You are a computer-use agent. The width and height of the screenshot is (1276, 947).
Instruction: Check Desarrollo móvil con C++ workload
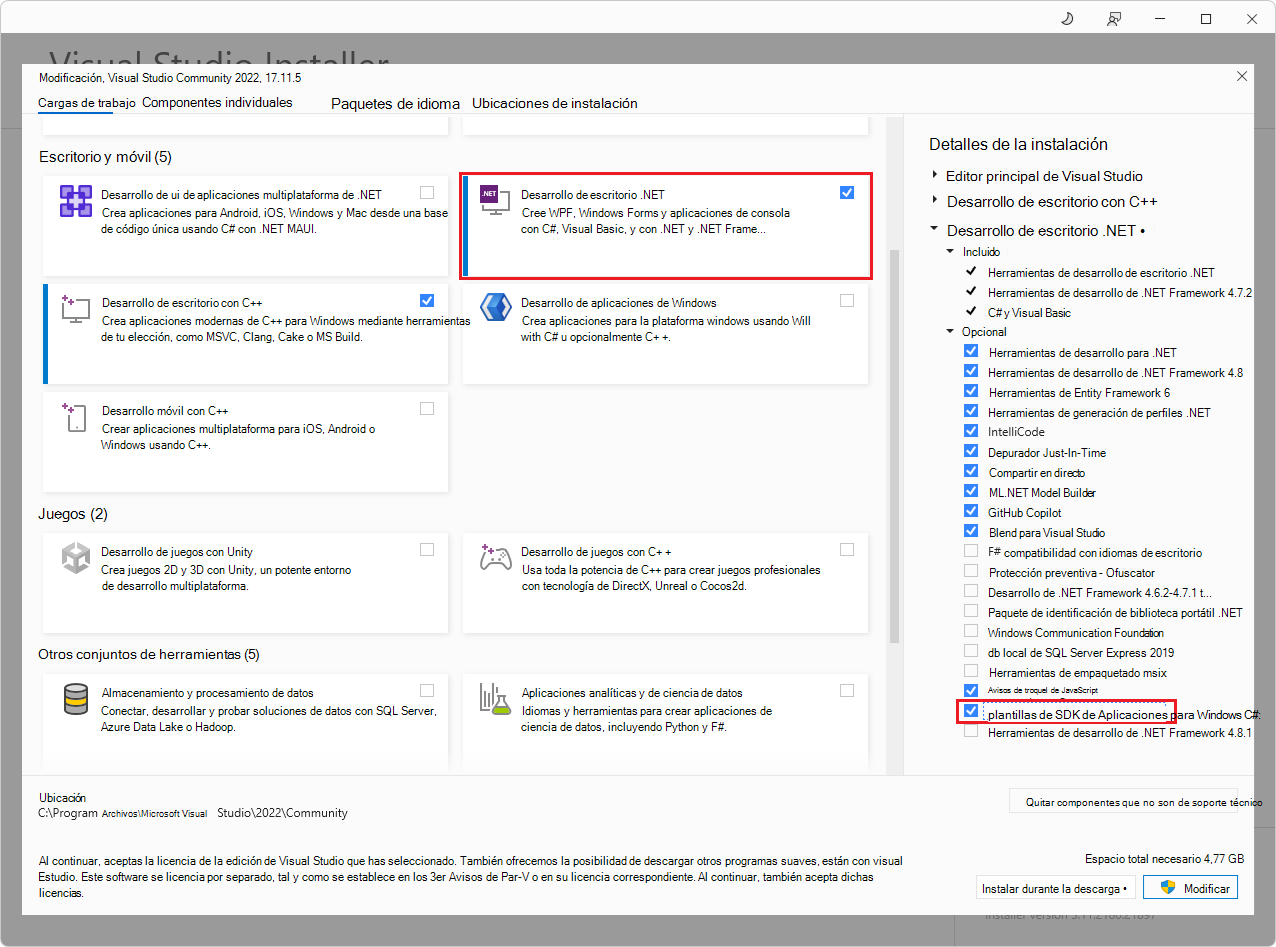coord(428,408)
